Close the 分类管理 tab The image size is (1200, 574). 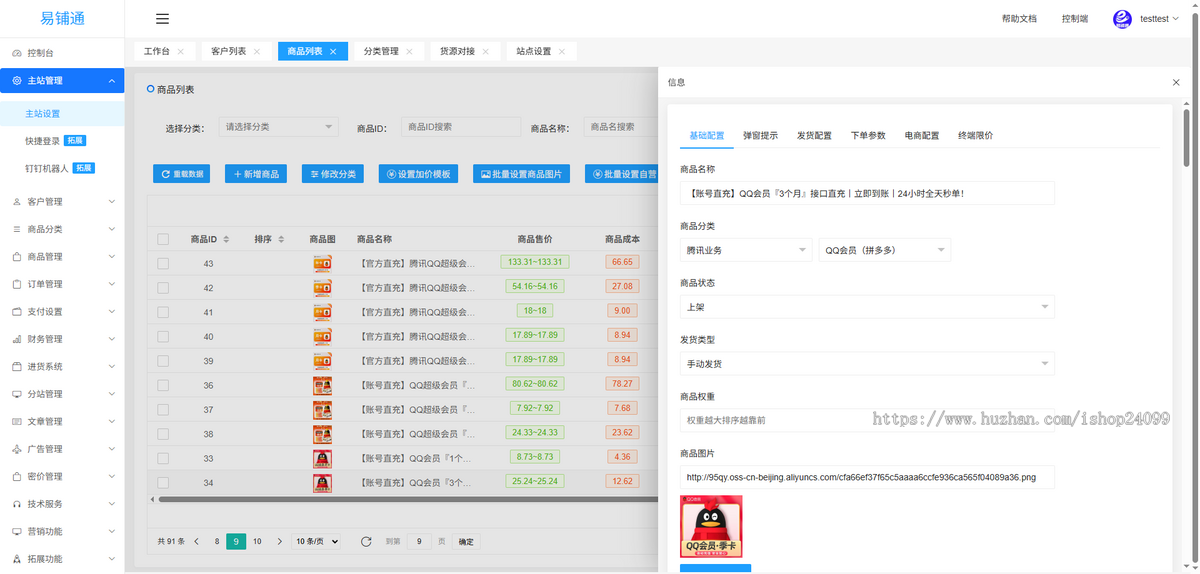point(409,51)
